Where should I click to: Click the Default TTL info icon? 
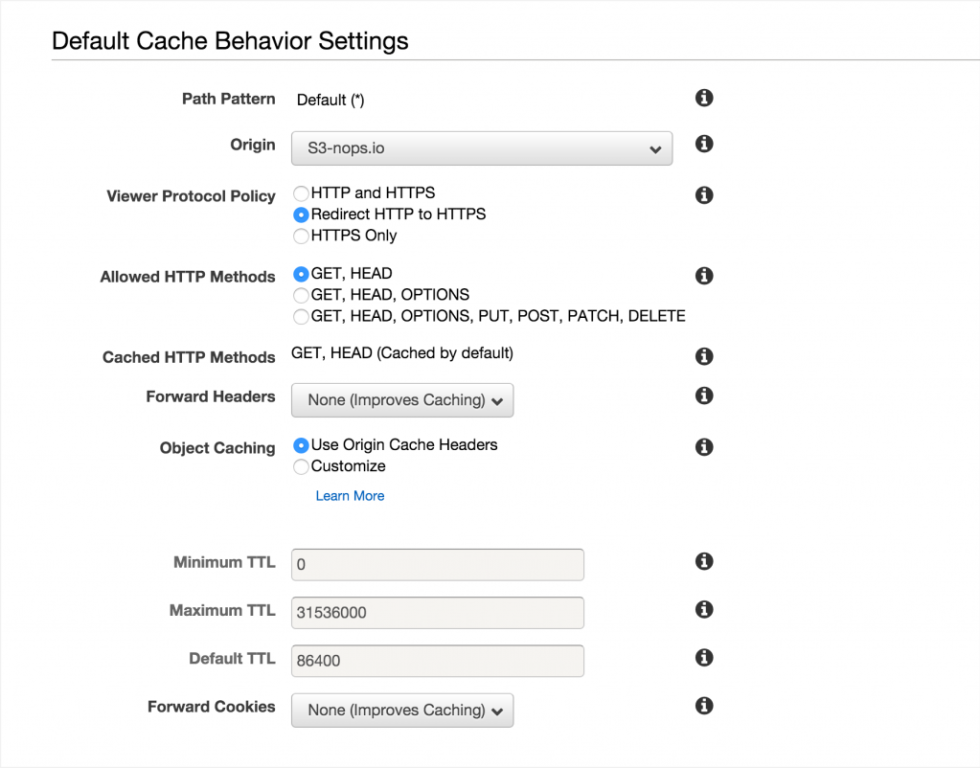[703, 659]
